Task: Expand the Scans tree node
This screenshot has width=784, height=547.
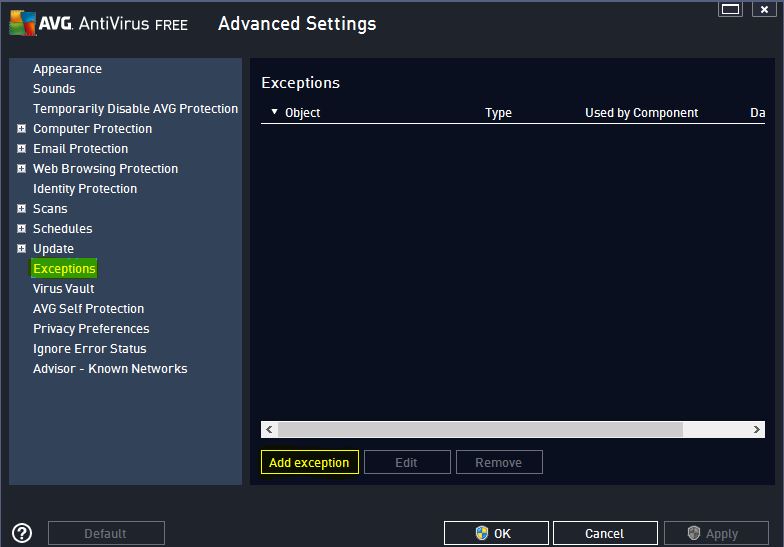Action: tap(21, 208)
